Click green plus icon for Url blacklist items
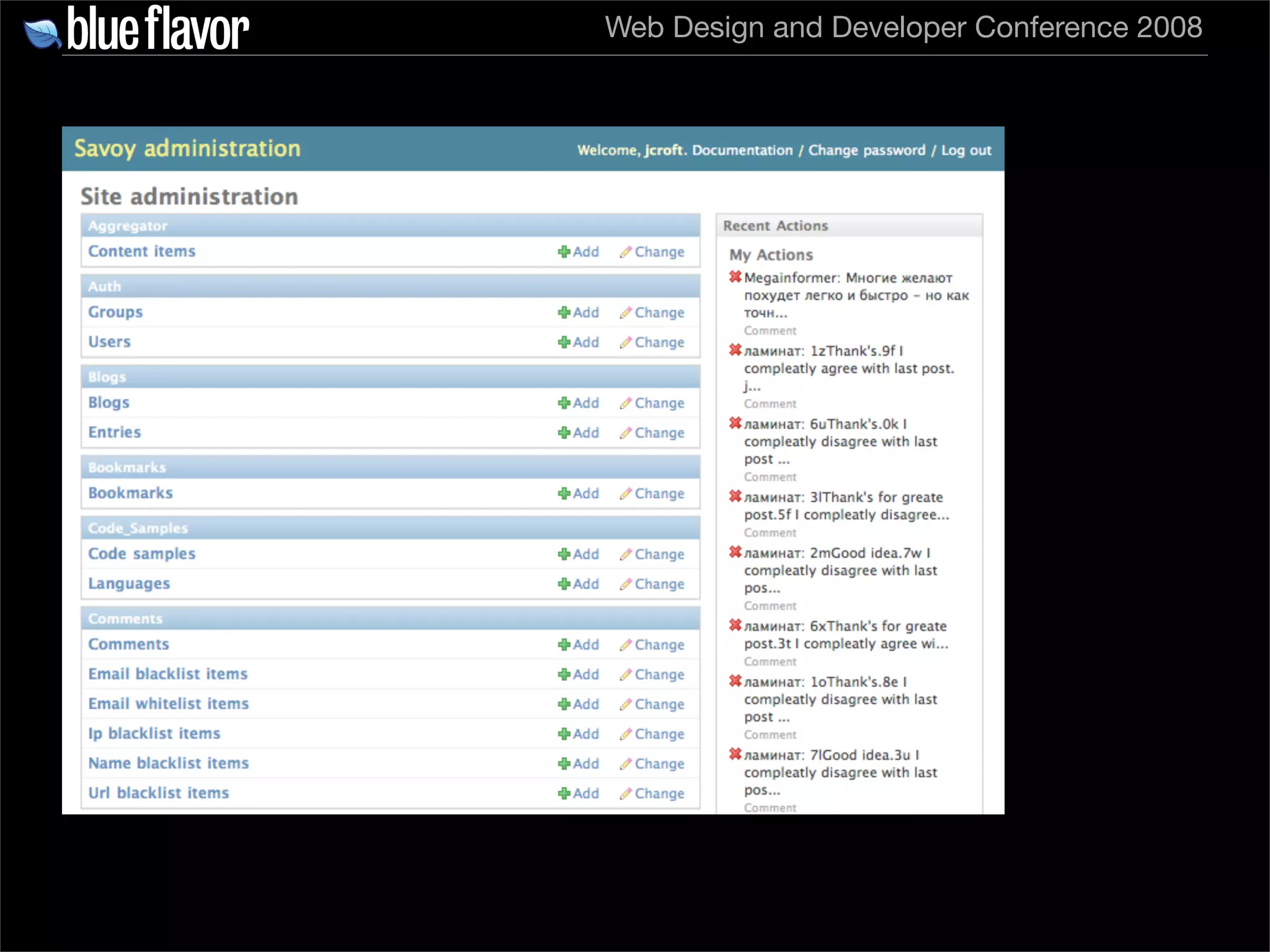The image size is (1270, 952). click(x=564, y=793)
